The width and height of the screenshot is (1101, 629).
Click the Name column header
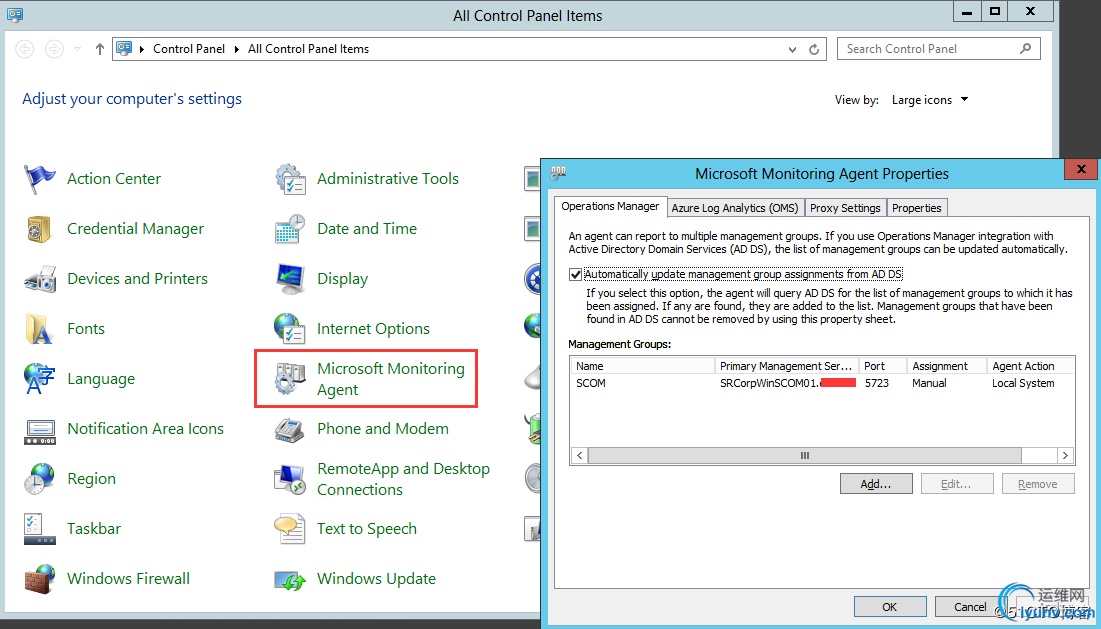[x=642, y=366]
